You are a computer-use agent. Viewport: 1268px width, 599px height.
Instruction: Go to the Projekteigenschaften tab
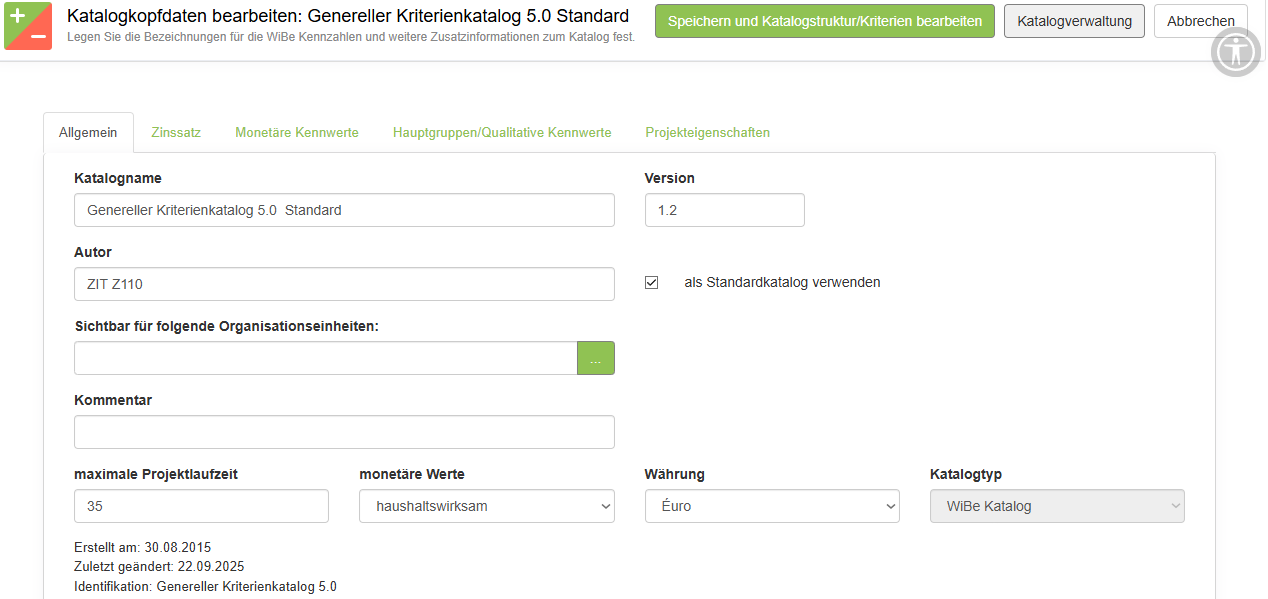(x=708, y=133)
